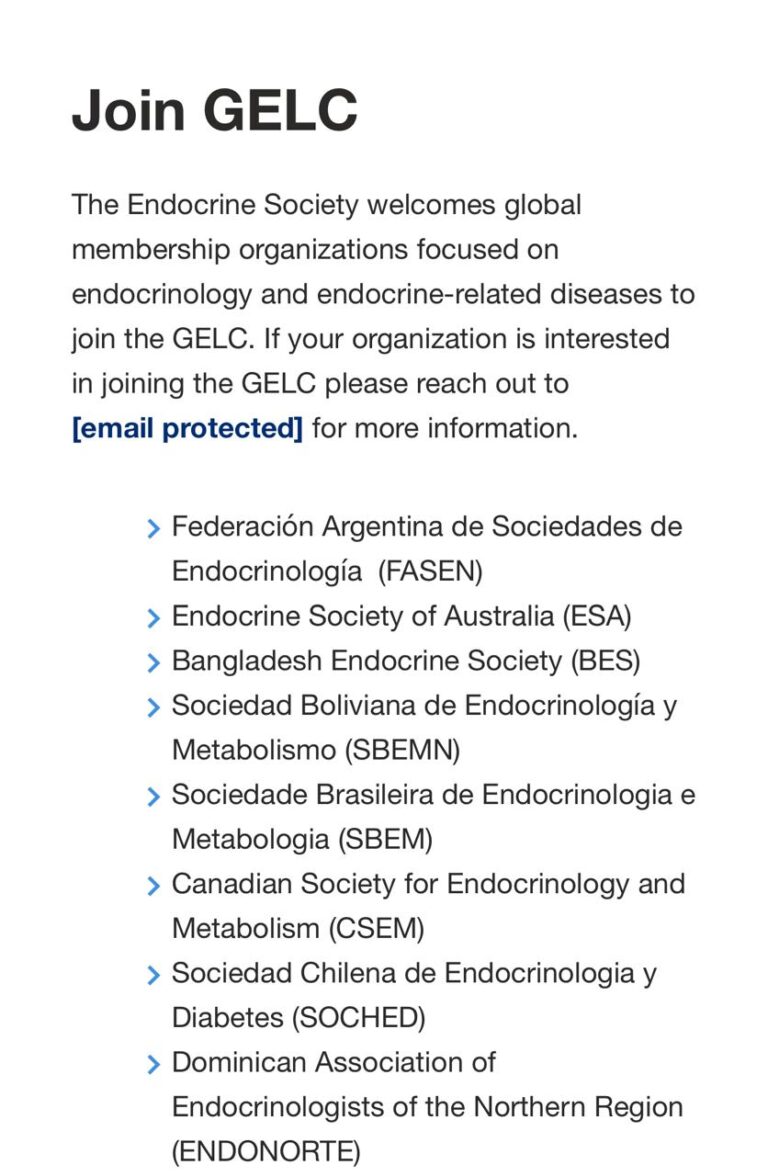Visit the Endocrine Society of Australia (ESA) link

tap(401, 616)
